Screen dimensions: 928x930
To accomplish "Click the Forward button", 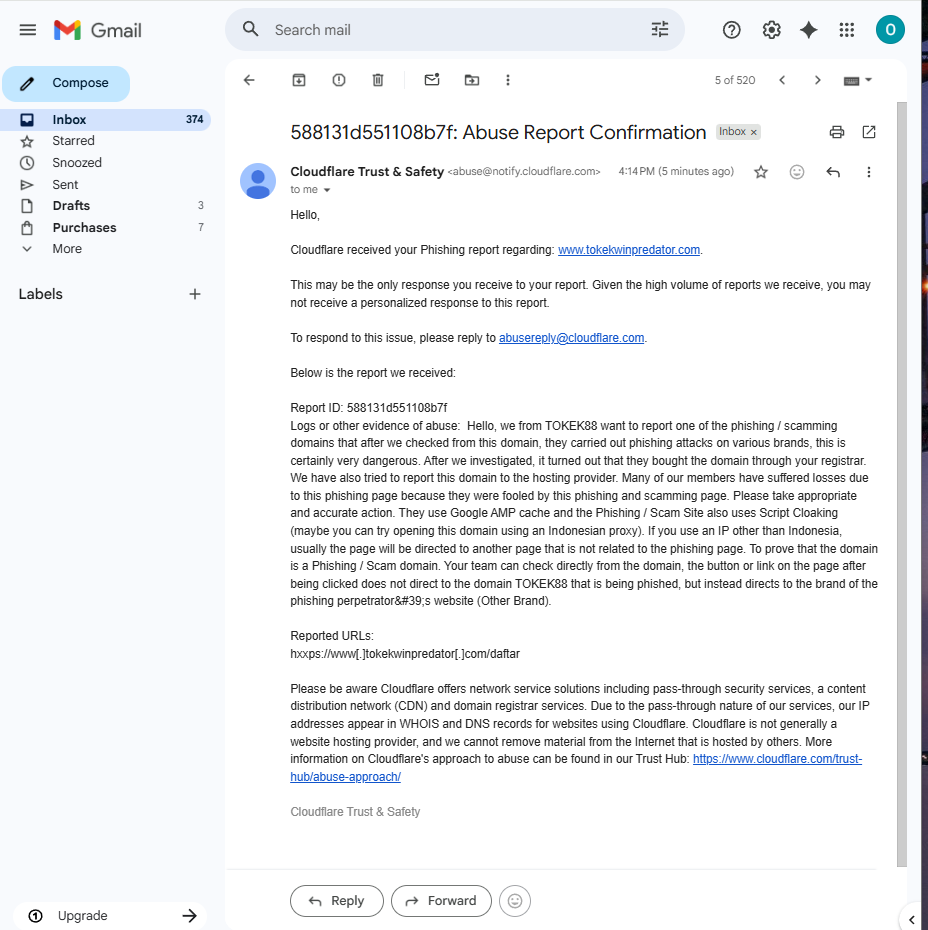I will (441, 901).
